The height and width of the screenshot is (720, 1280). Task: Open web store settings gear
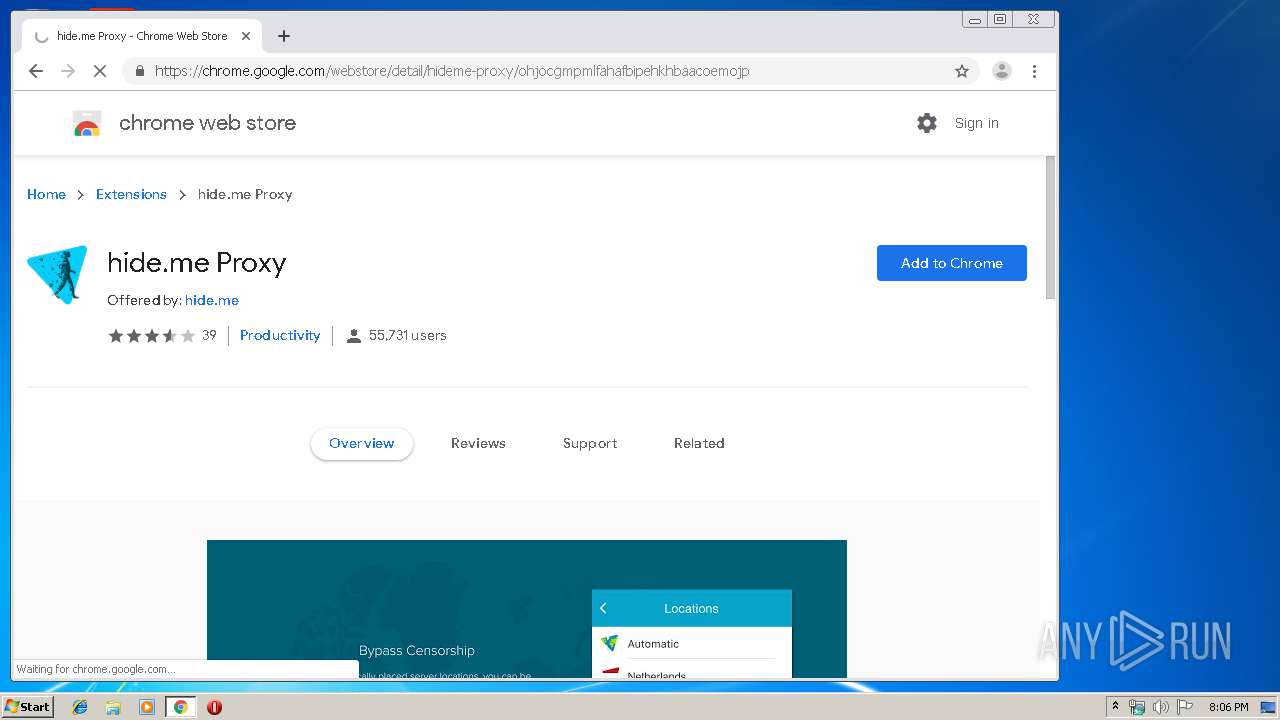click(x=927, y=123)
